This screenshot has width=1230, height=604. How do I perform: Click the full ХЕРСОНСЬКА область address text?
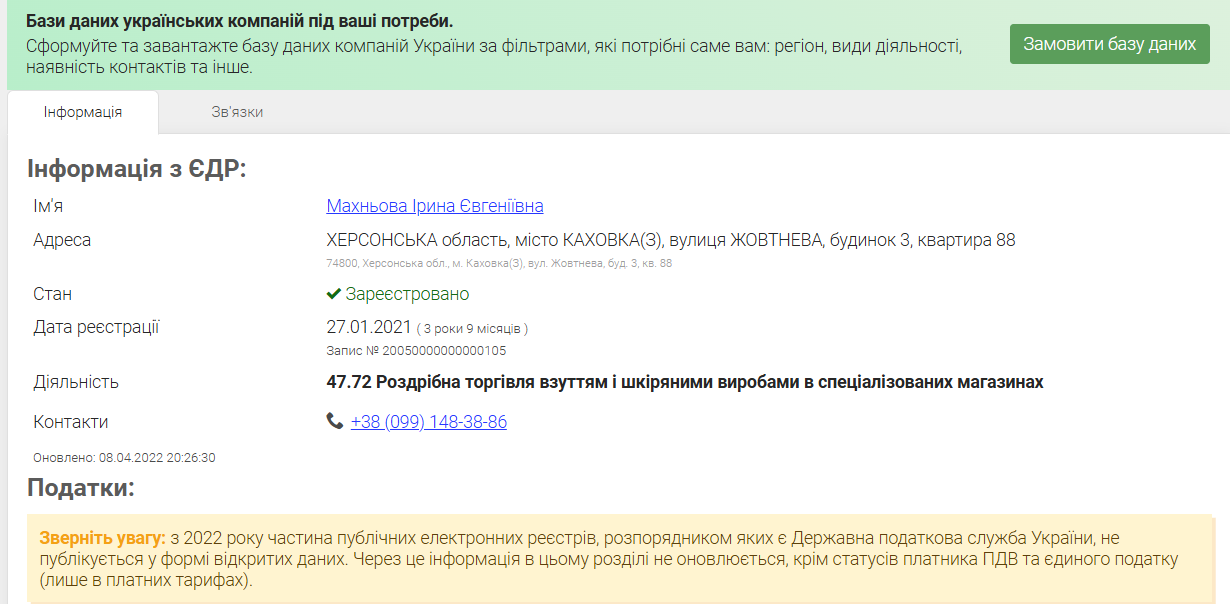[670, 240]
